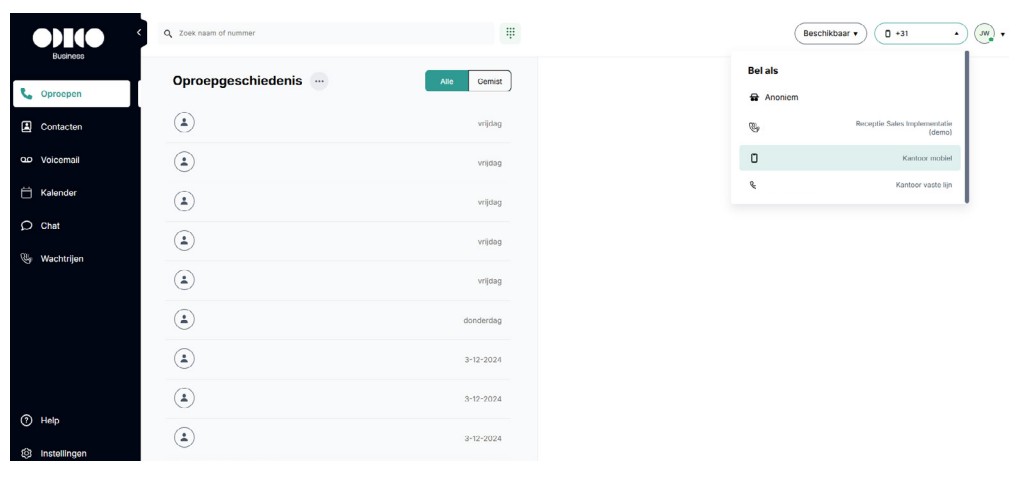Click the Contacten address book icon
Image resolution: width=1019 pixels, height=477 pixels.
27,127
